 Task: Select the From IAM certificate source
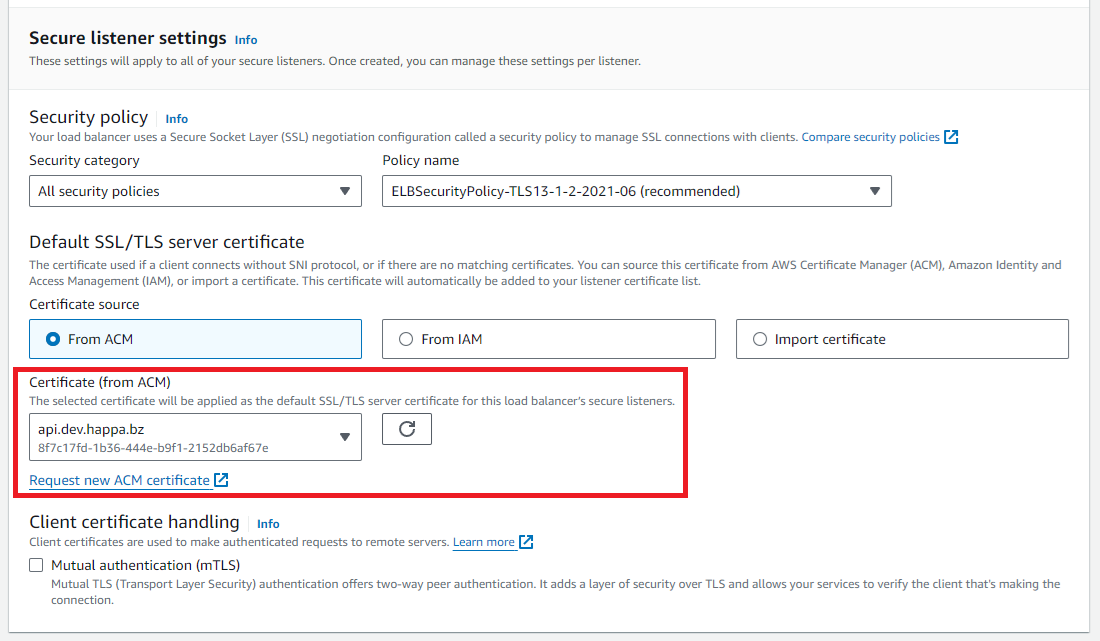549,339
